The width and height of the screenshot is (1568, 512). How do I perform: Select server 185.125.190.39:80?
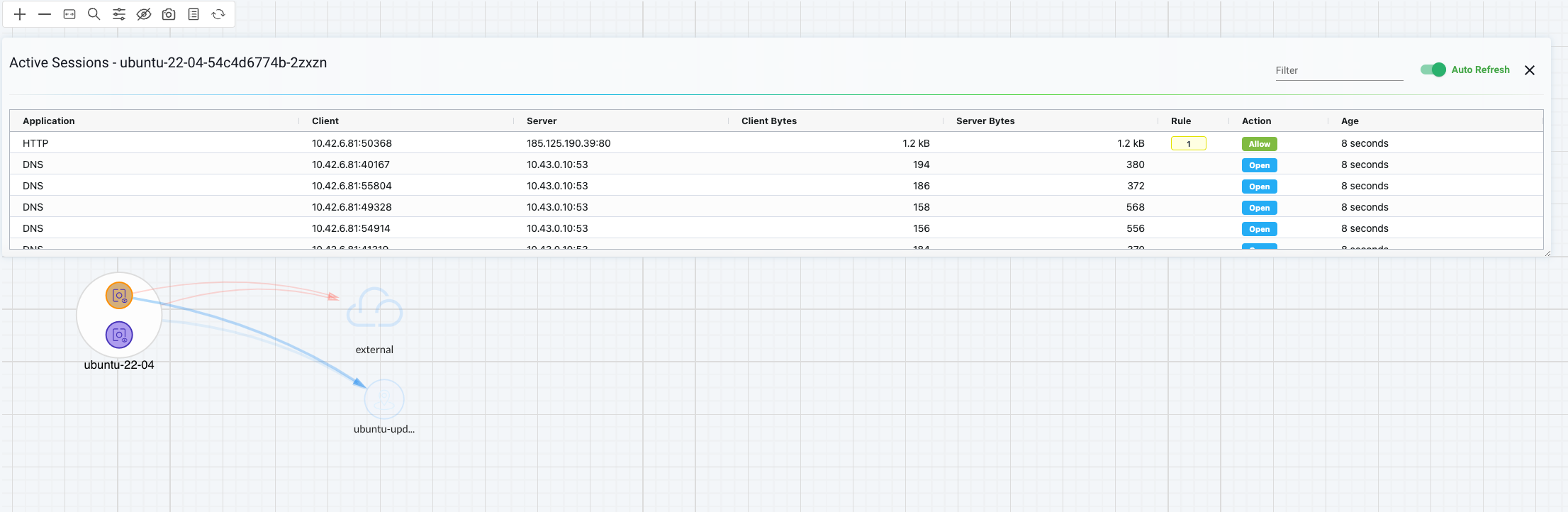(x=569, y=143)
